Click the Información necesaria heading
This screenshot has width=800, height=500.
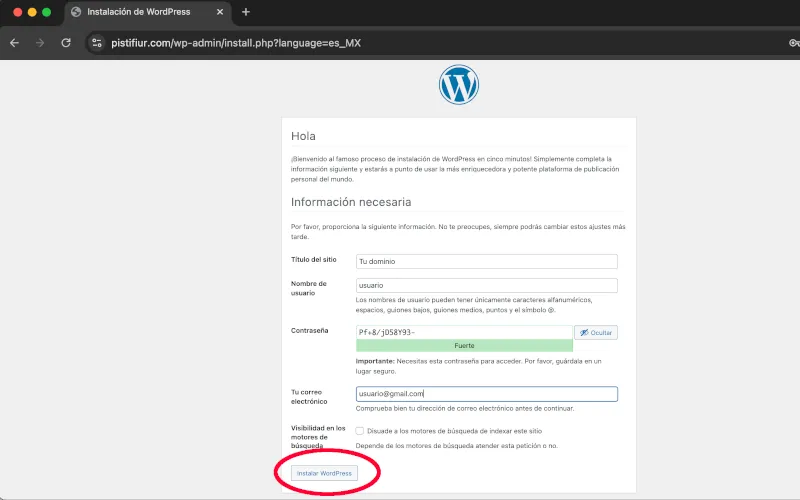click(x=351, y=202)
